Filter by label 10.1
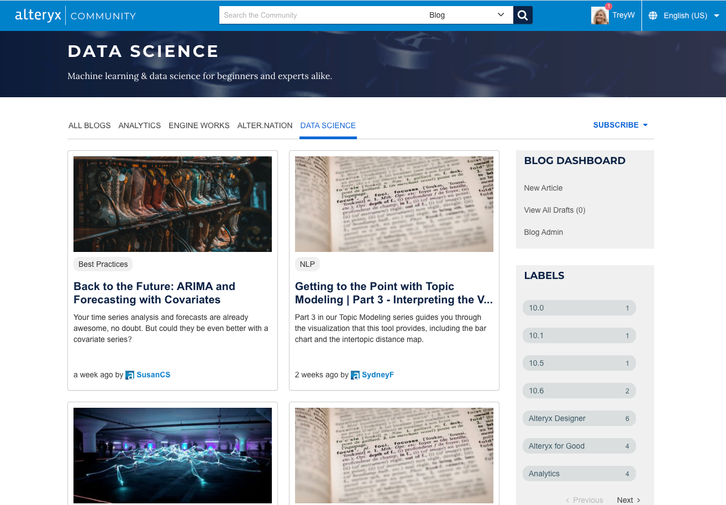This screenshot has width=726, height=505. pyautogui.click(x=579, y=336)
